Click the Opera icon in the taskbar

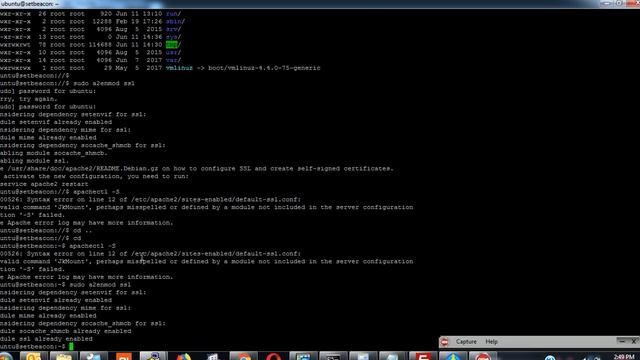tap(273, 357)
